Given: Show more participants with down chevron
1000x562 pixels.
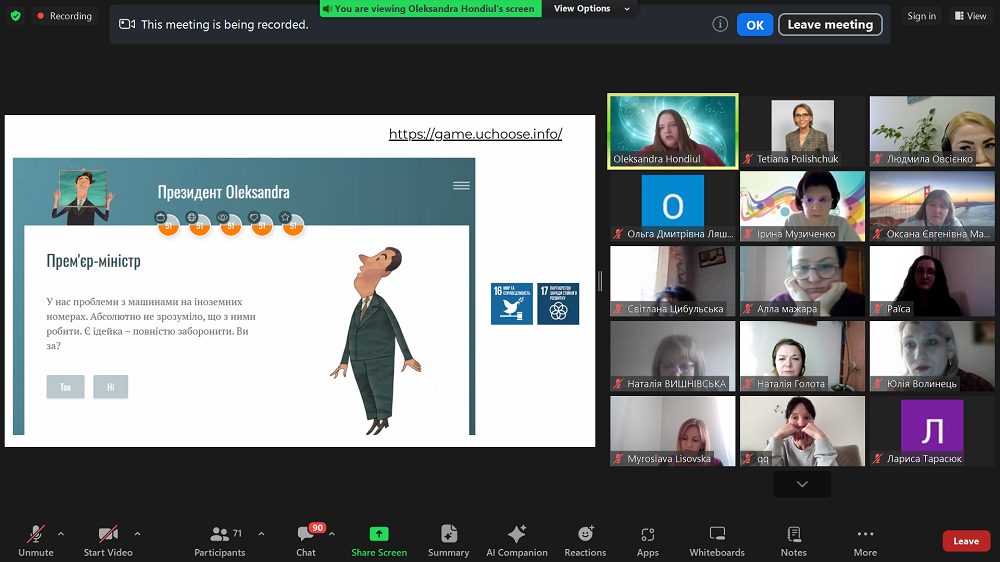Looking at the screenshot, I should pos(802,484).
